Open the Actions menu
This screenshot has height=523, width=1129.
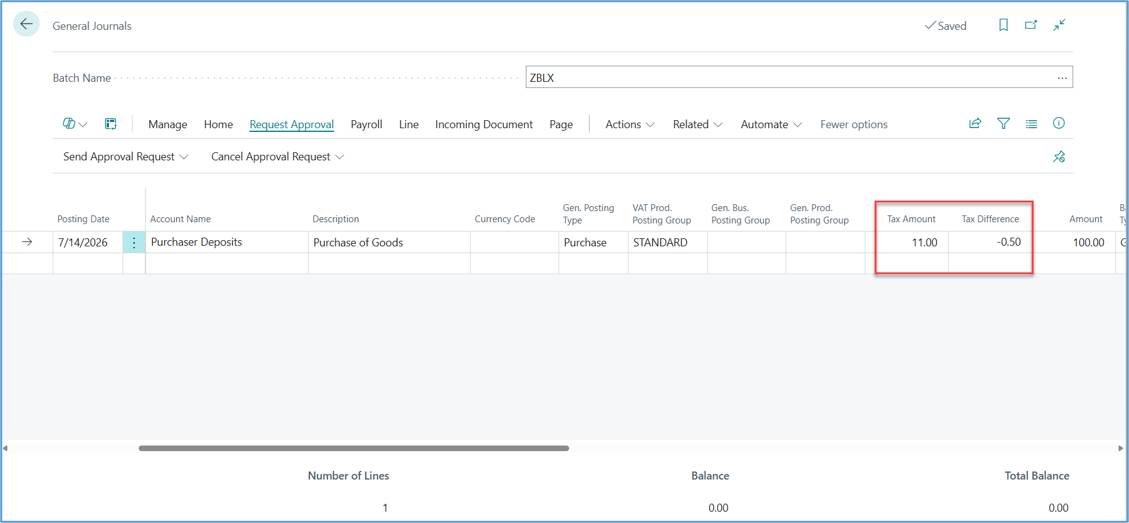(x=630, y=124)
